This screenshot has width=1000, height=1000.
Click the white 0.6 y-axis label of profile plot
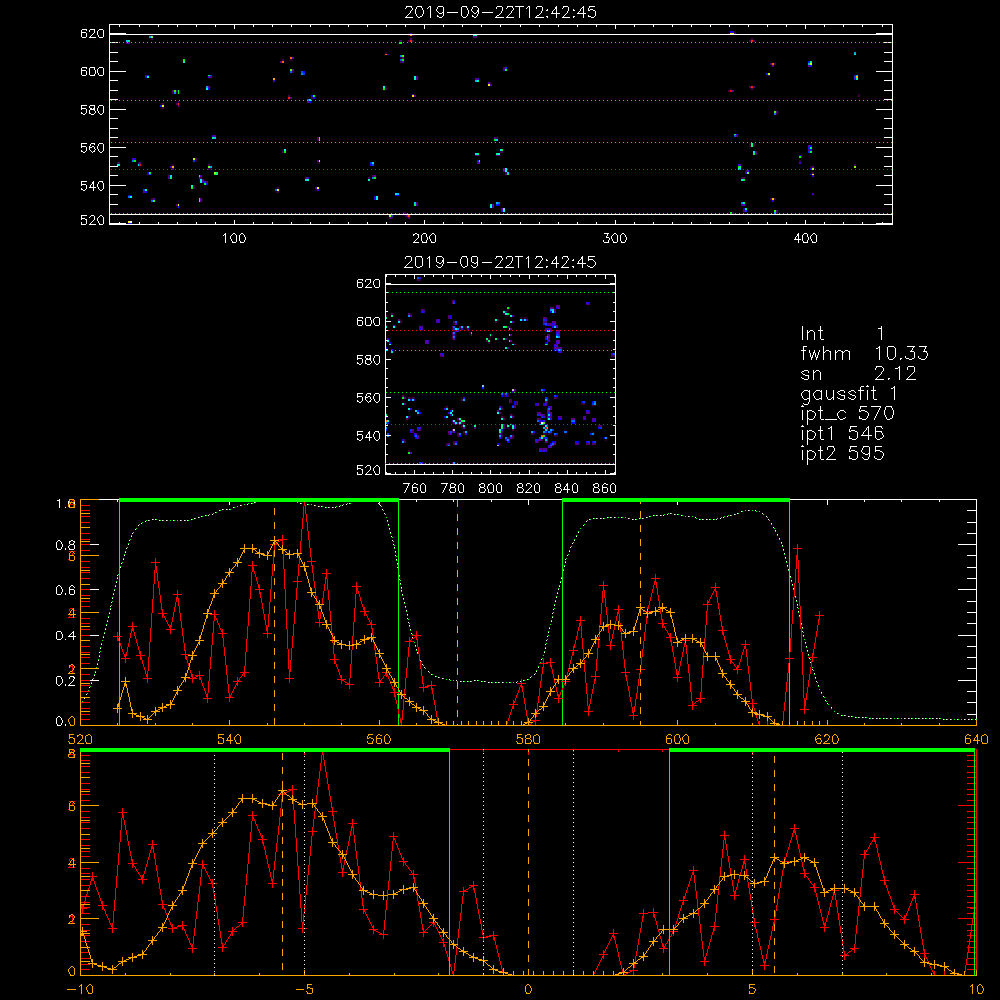[x=65, y=591]
